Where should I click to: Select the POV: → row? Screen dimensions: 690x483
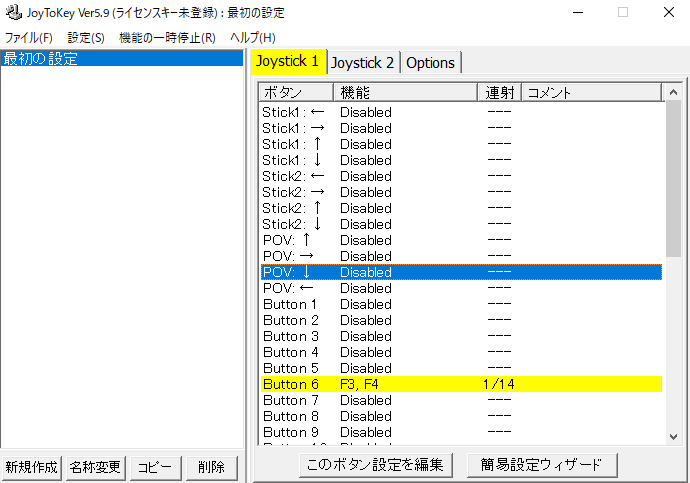point(461,256)
